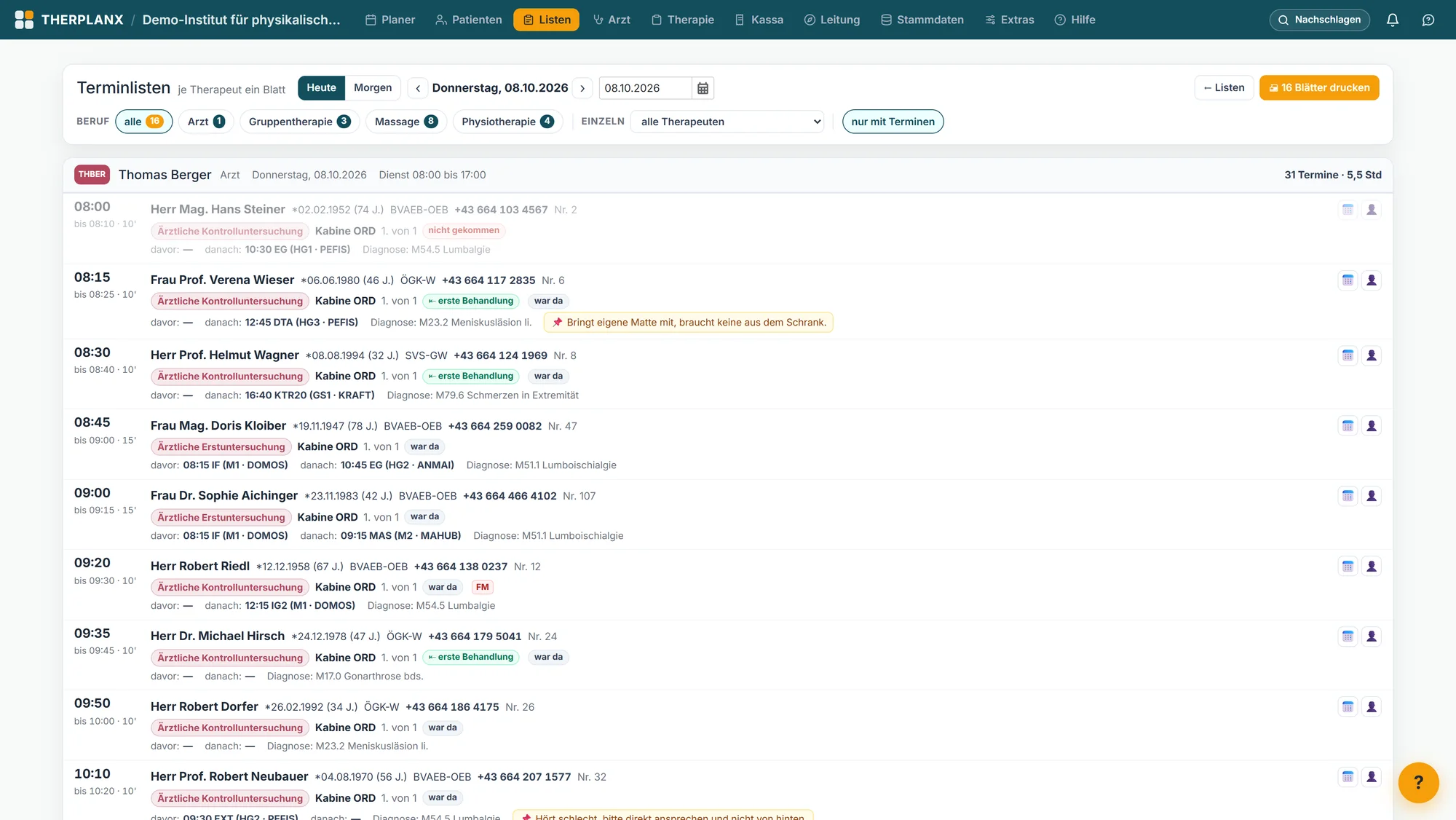Click the date field 08.10.2026
The height and width of the screenshot is (820, 1456).
[645, 88]
